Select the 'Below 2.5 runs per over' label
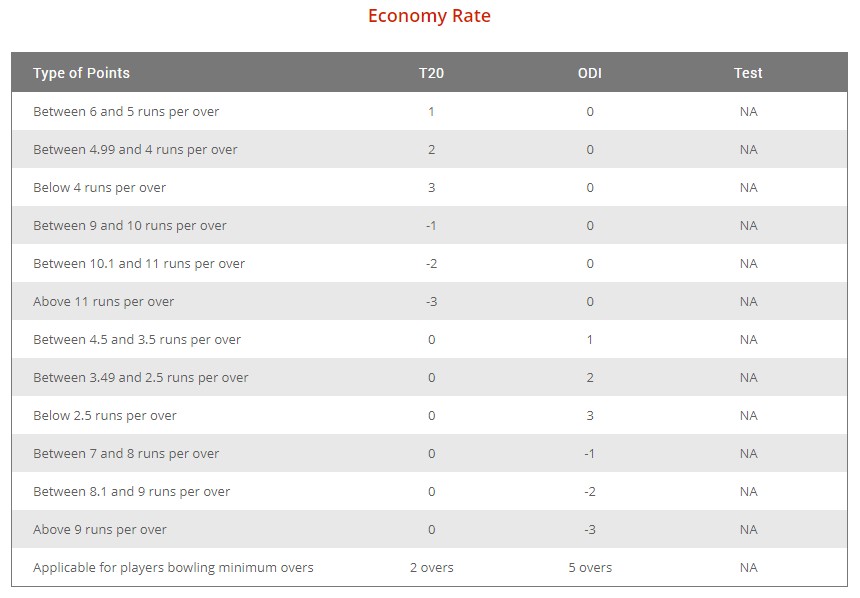This screenshot has height=598, width=860. [x=105, y=416]
